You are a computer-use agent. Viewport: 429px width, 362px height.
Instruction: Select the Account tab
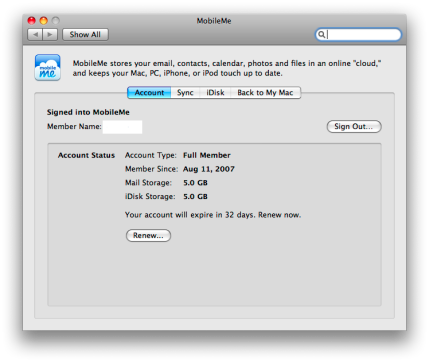149,93
